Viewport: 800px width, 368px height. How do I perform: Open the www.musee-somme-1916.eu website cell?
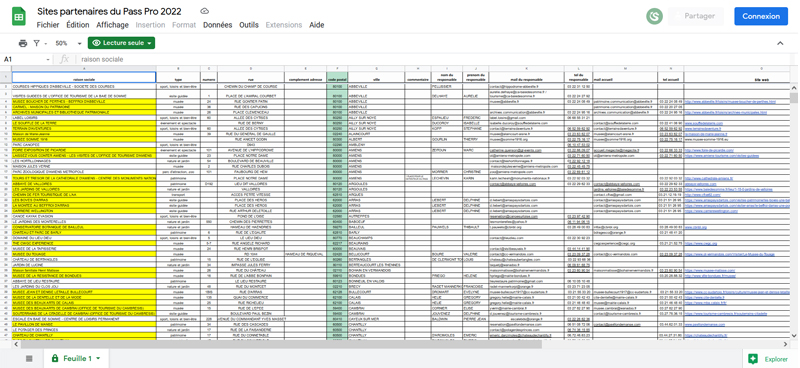[737, 139]
